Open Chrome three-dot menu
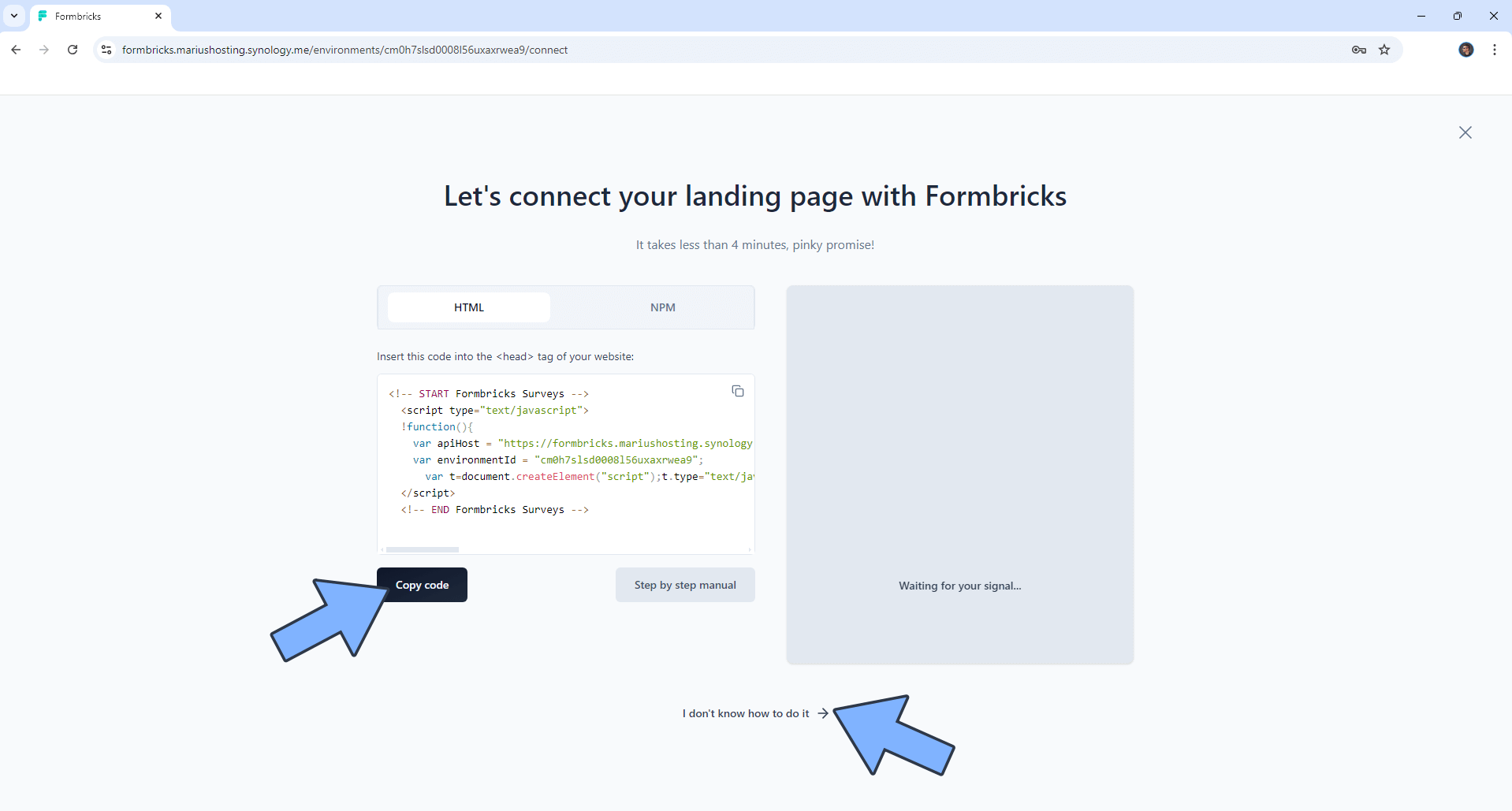 click(x=1495, y=50)
